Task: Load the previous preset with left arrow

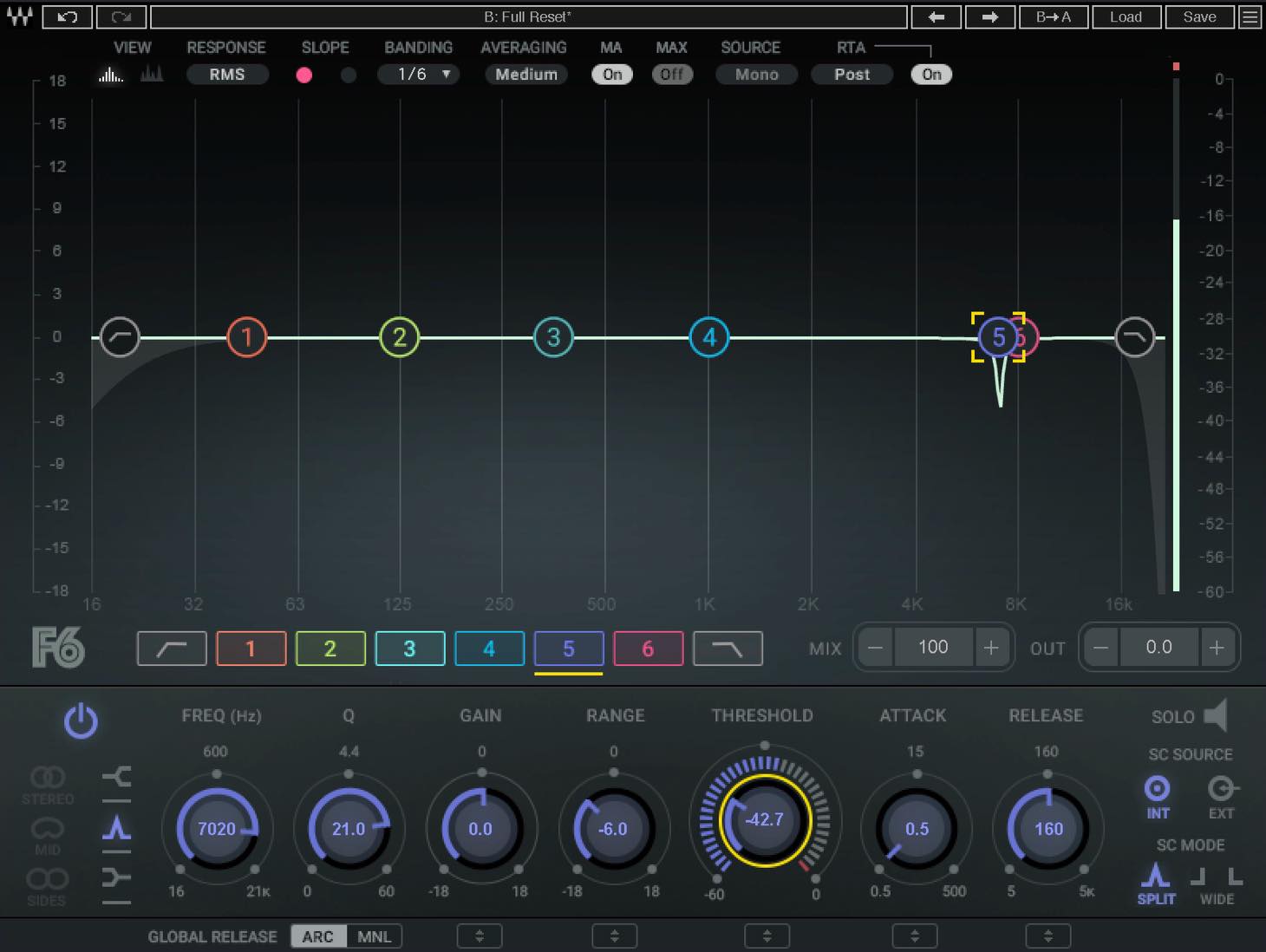Action: [936, 16]
